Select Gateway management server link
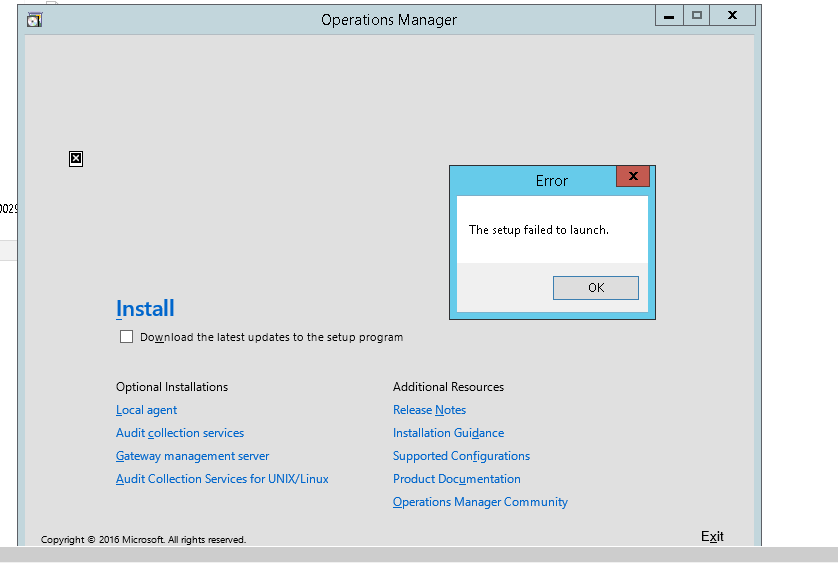Image resolution: width=838 pixels, height=563 pixels. pyautogui.click(x=192, y=456)
